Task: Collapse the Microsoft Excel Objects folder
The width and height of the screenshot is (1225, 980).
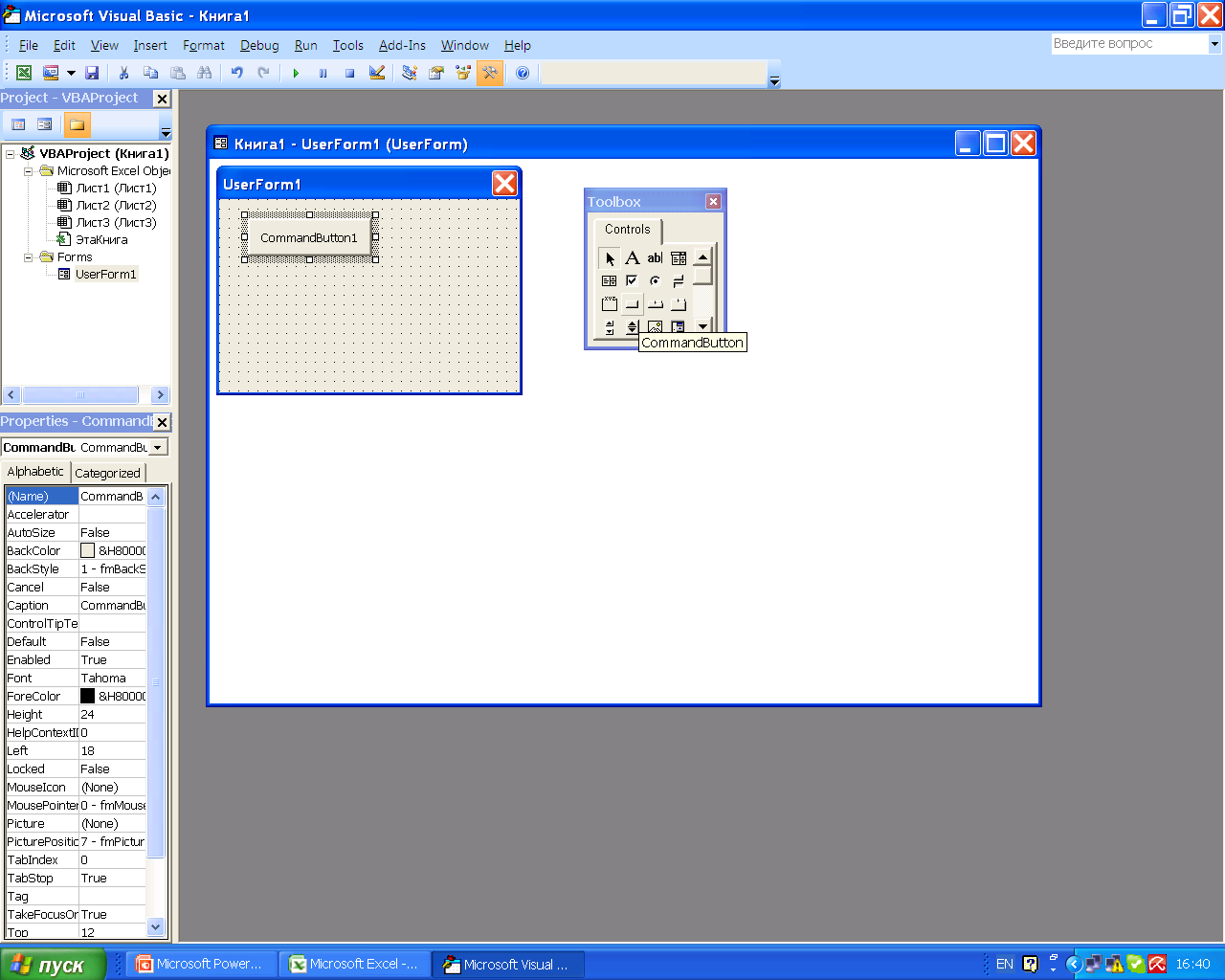Action: tap(28, 171)
